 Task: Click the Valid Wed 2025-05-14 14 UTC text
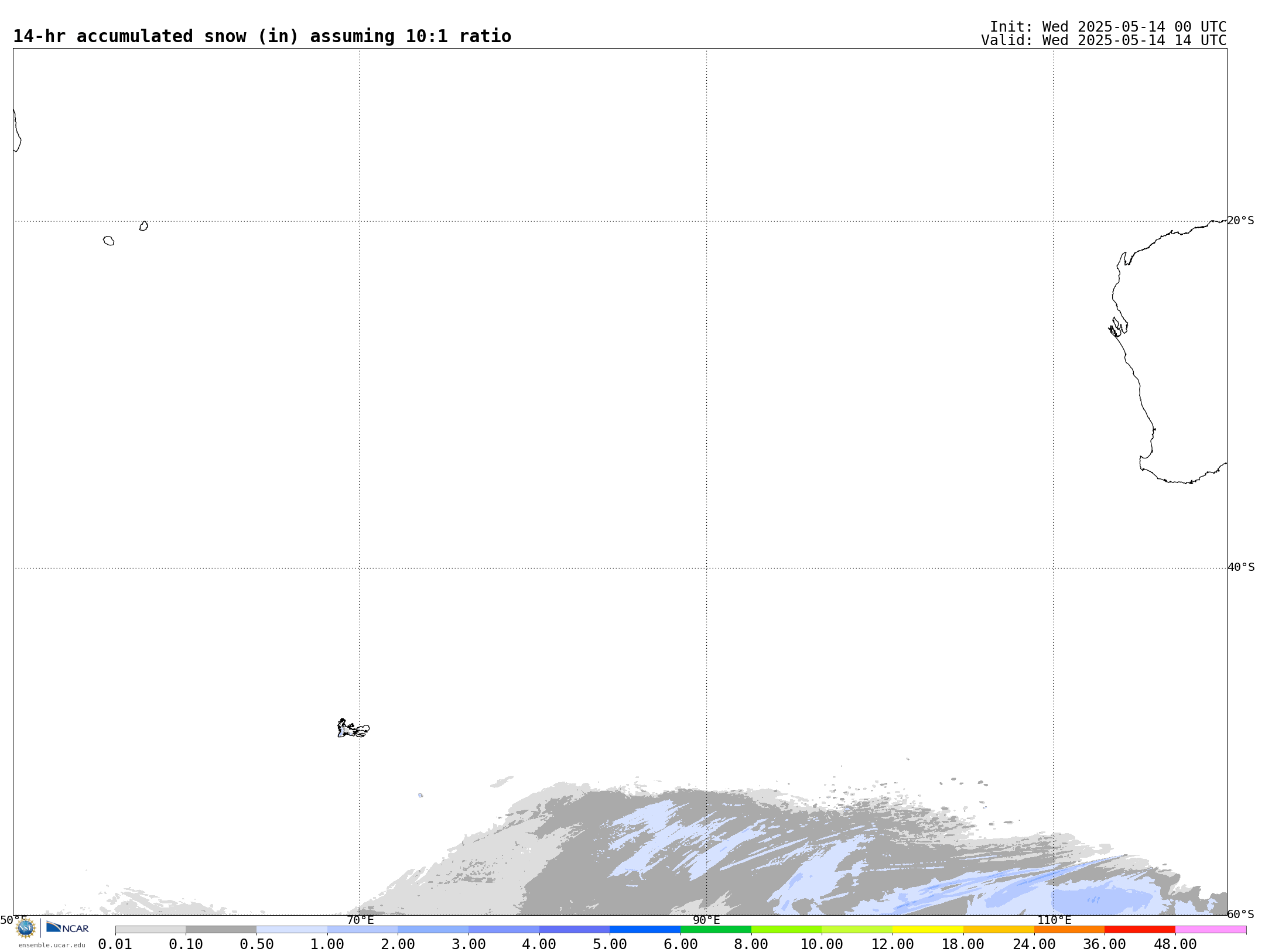[1104, 40]
